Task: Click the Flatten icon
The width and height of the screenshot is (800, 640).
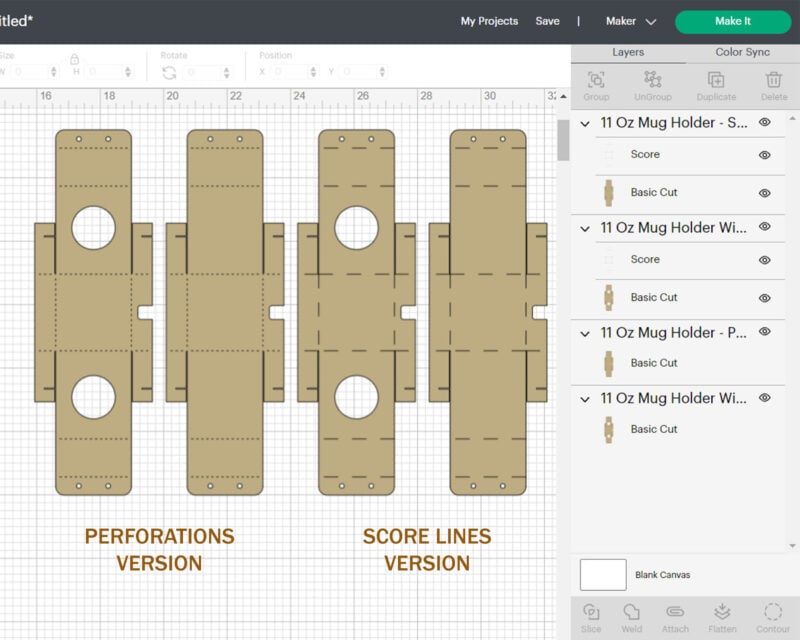Action: click(x=722, y=617)
